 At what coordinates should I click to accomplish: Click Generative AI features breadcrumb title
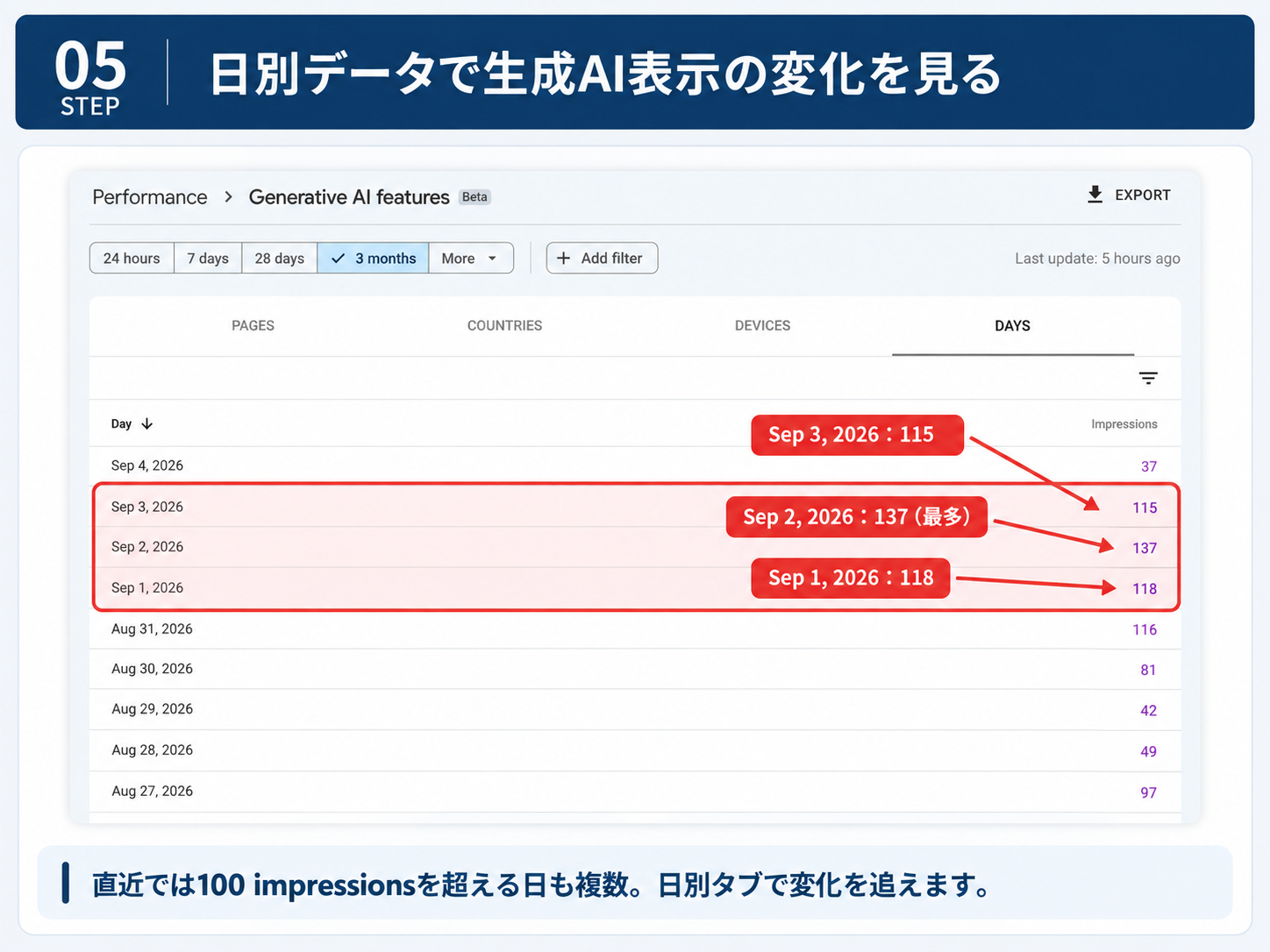[x=349, y=197]
